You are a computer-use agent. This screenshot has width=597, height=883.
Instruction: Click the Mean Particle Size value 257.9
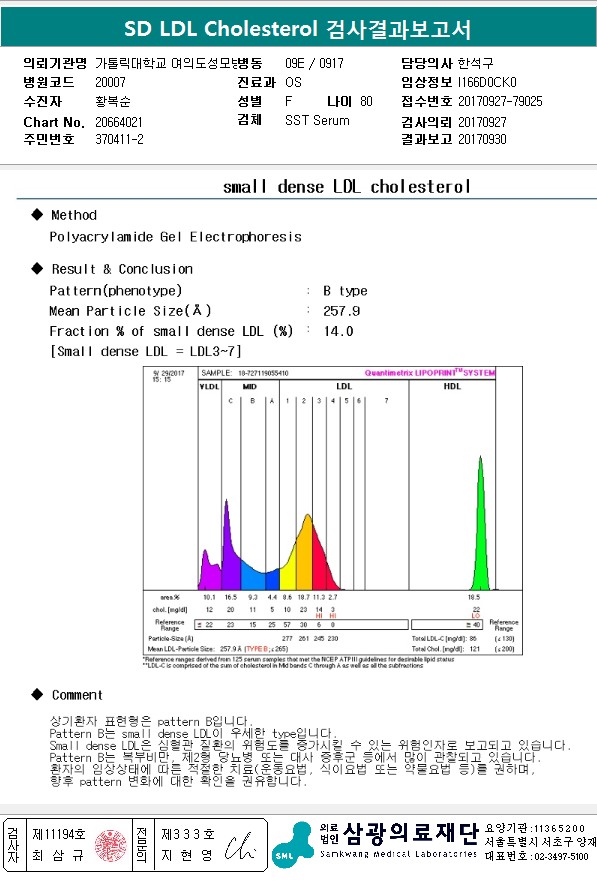(341, 311)
